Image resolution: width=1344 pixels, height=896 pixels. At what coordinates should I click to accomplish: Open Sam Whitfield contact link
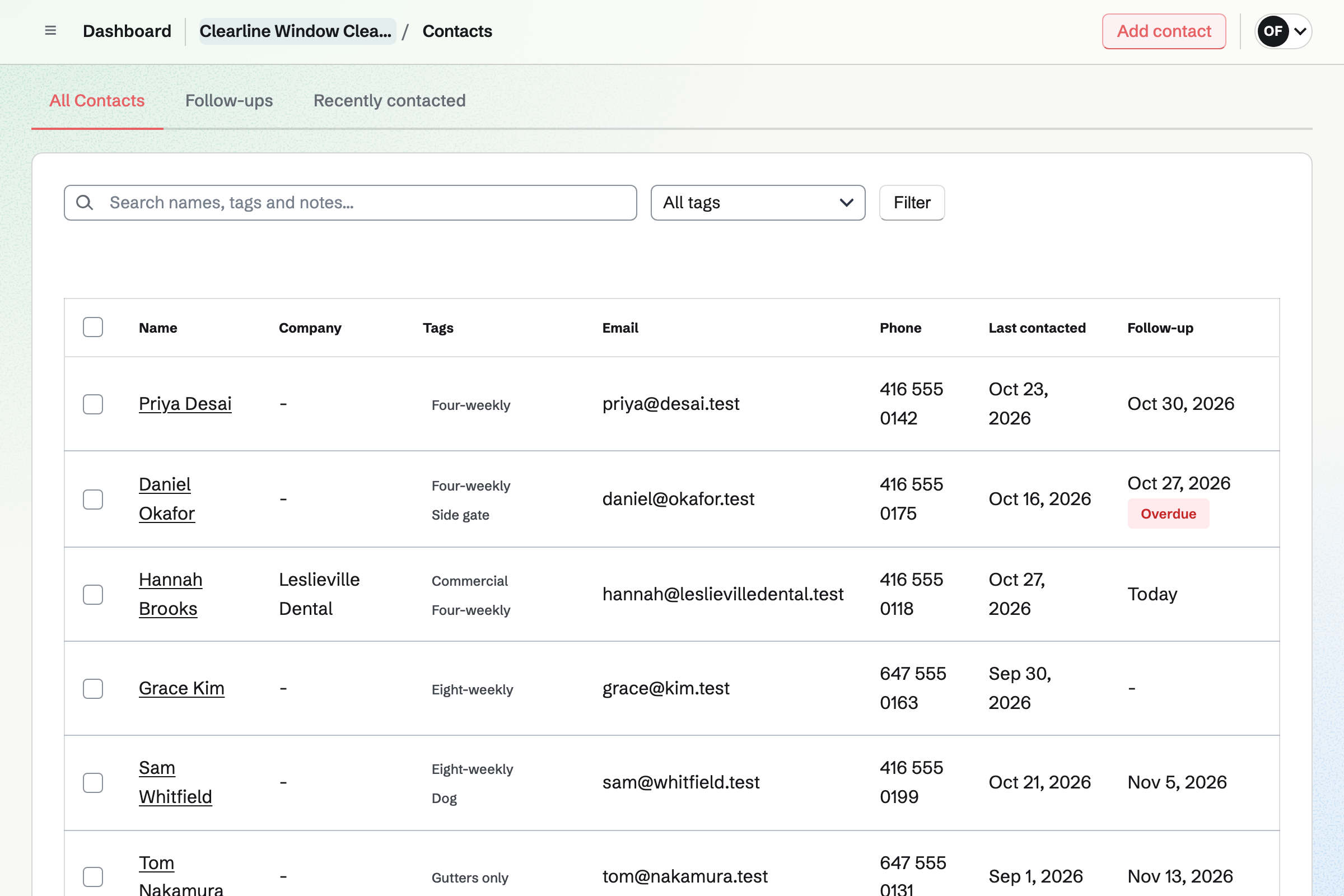pyautogui.click(x=175, y=782)
